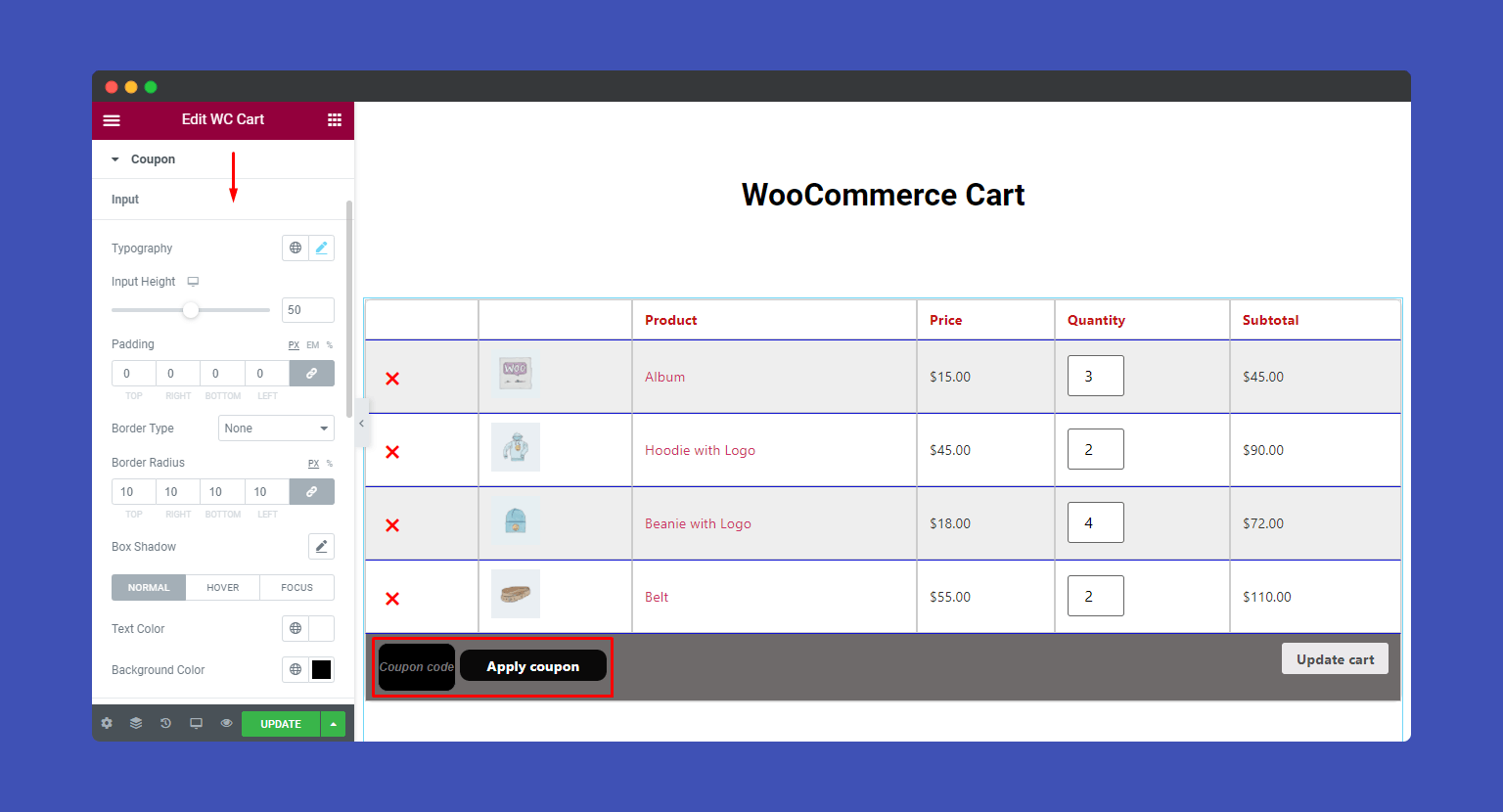Open Responsive Mode monitor icon
This screenshot has height=812, width=1503.
[x=196, y=724]
